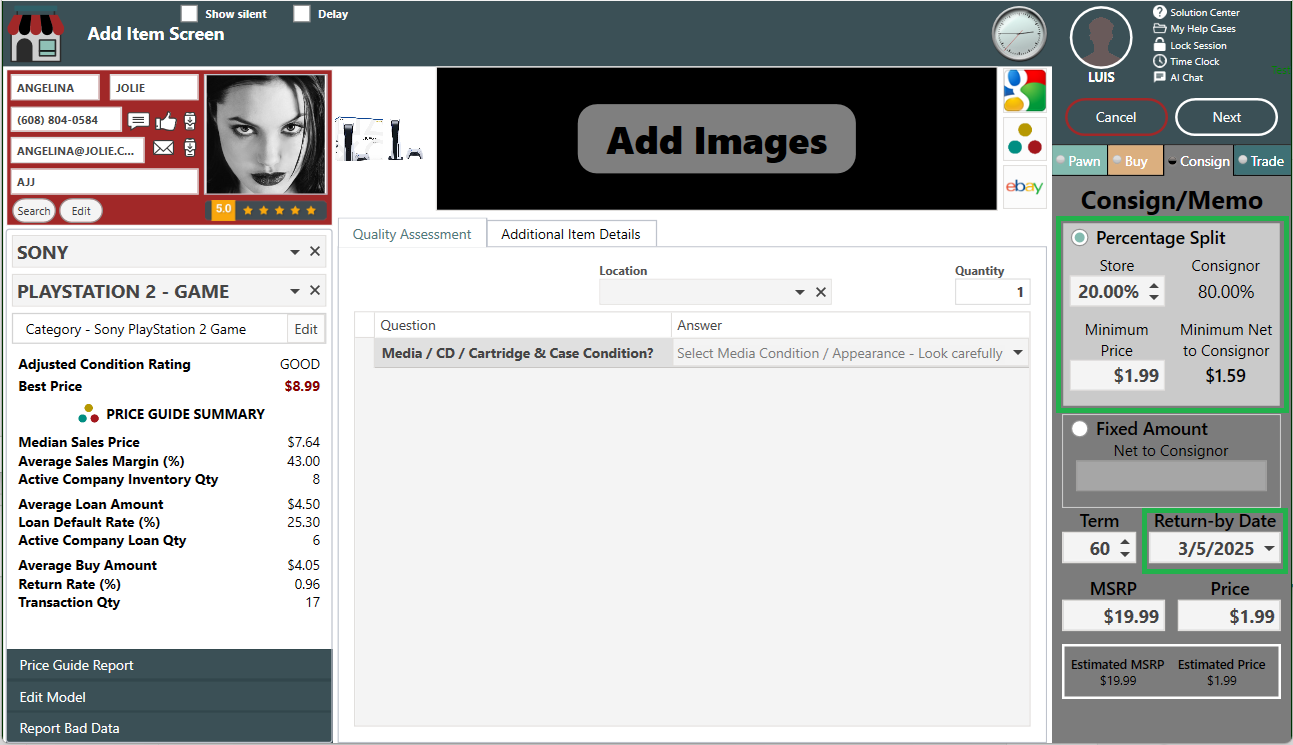Screen dimensions: 1293x745
Task: Choose Report Bad Data
Action: tap(169, 728)
